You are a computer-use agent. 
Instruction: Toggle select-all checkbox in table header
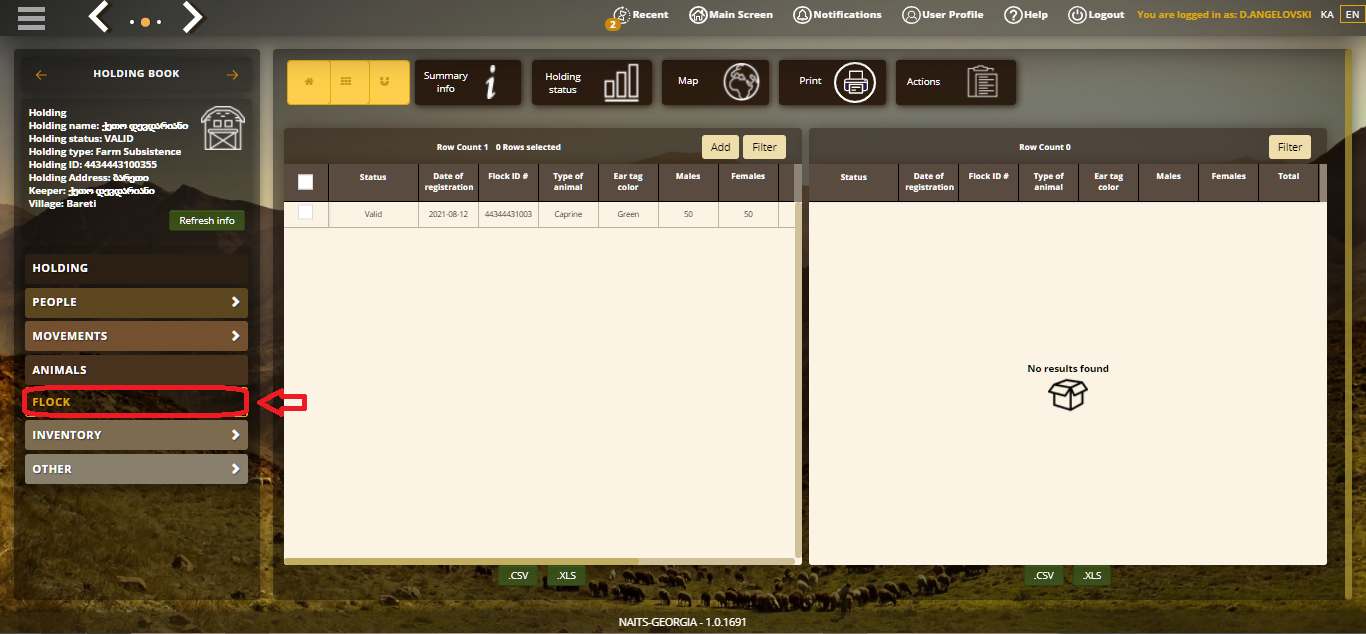pos(306,182)
